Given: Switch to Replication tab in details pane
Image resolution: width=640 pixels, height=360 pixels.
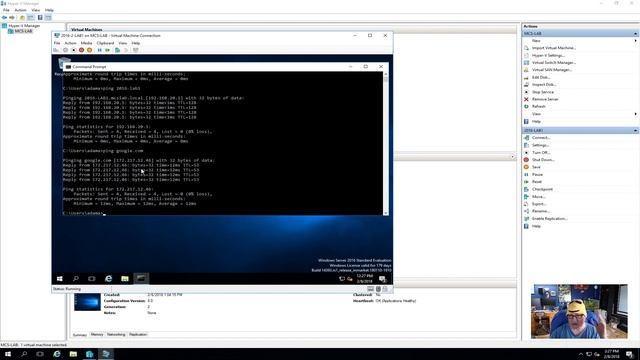Looking at the screenshot, I should [x=138, y=334].
